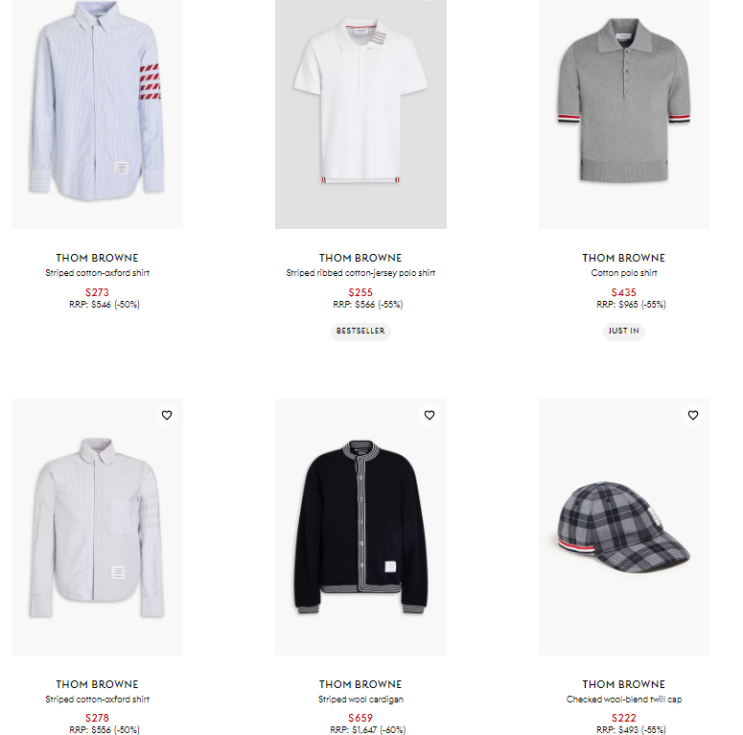Screen dimensions: 743x735
Task: Click the $659 cardigan sale price
Action: point(361,718)
